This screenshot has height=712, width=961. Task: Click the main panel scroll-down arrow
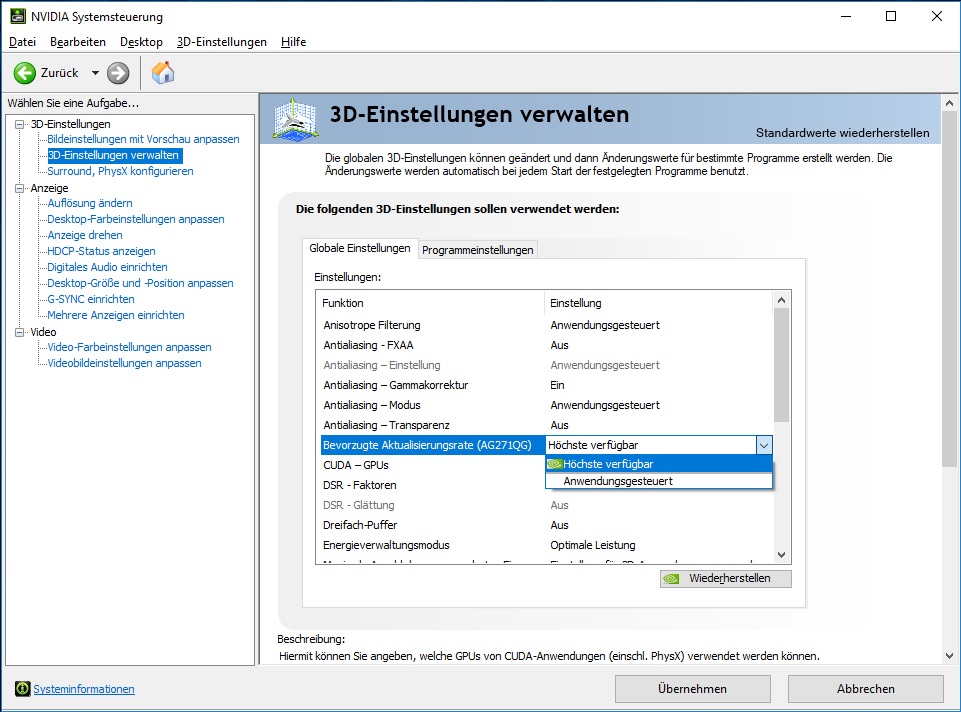949,656
